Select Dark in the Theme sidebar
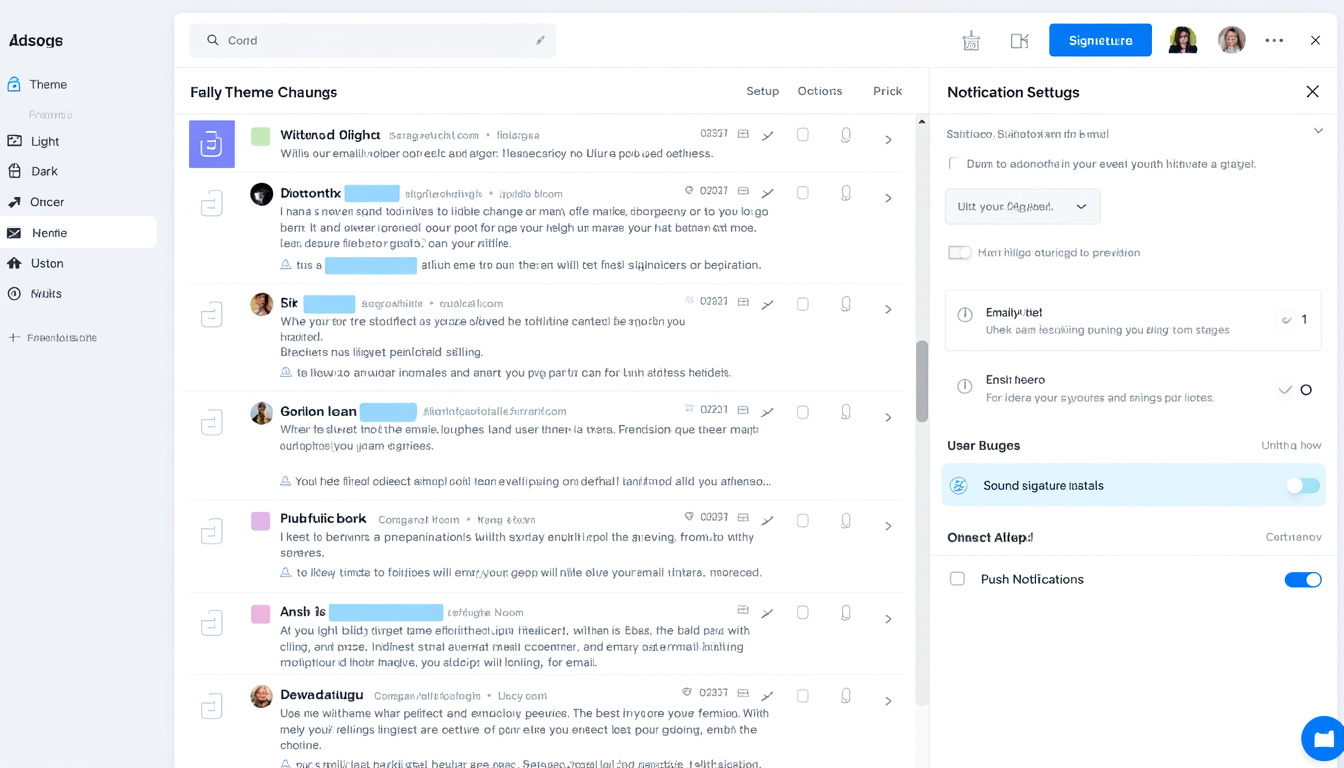Screen dimensions: 1344x768 [x=44, y=171]
